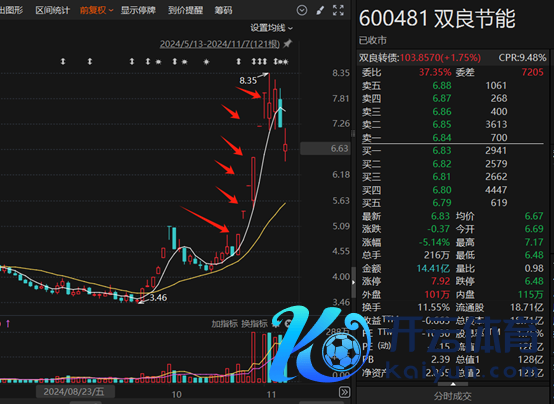Image resolution: width=554 pixels, height=404 pixels.
Task: Open the circled down-arrow menu icon
Action: [302, 10]
